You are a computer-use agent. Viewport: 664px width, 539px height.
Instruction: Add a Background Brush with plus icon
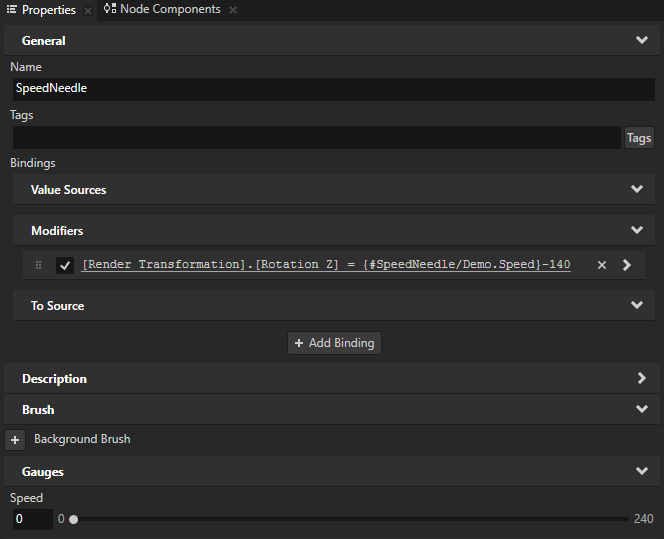click(15, 440)
